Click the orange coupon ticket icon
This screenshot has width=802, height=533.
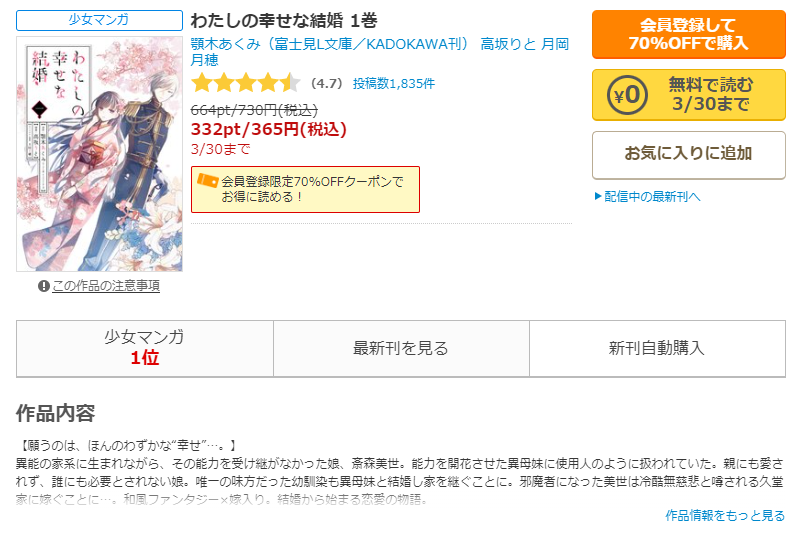[x=208, y=181]
